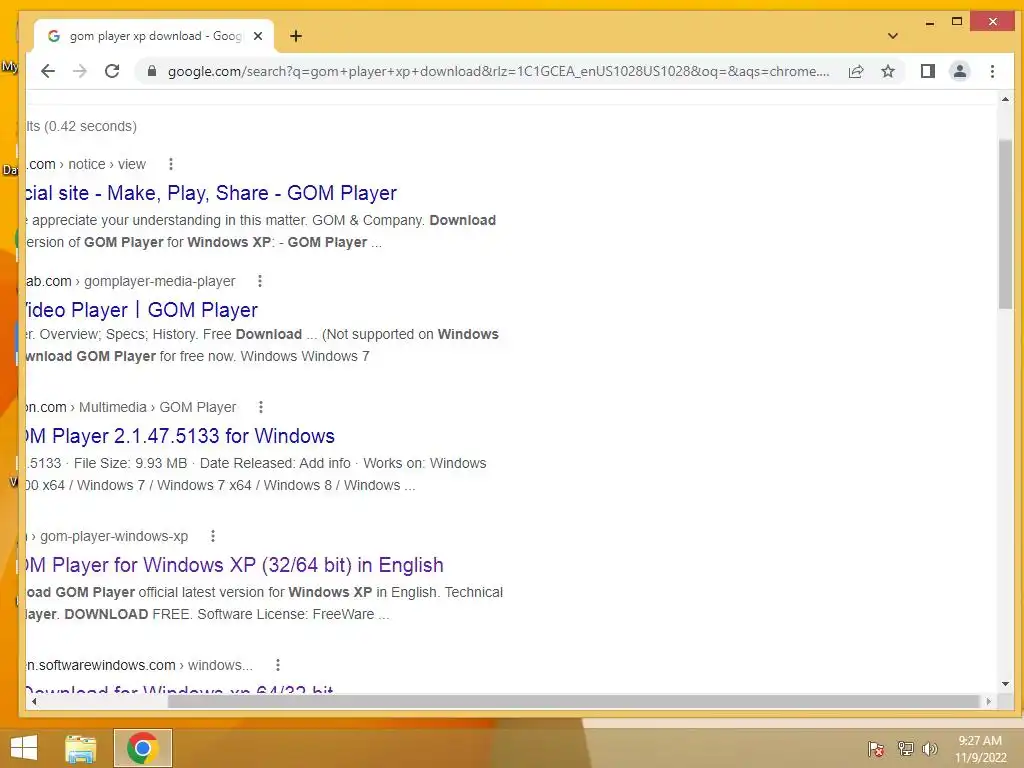Open network status icon in system tray

[x=905, y=748]
